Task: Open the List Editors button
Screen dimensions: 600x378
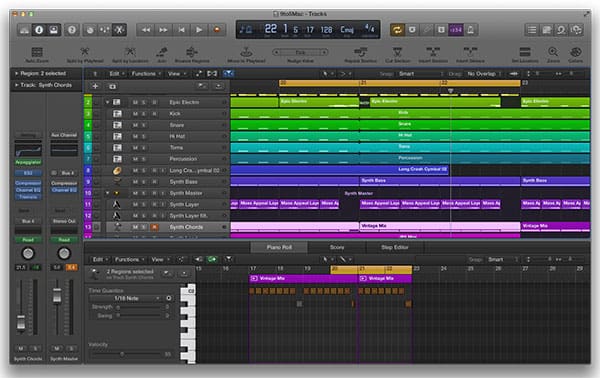Action: 532,30
